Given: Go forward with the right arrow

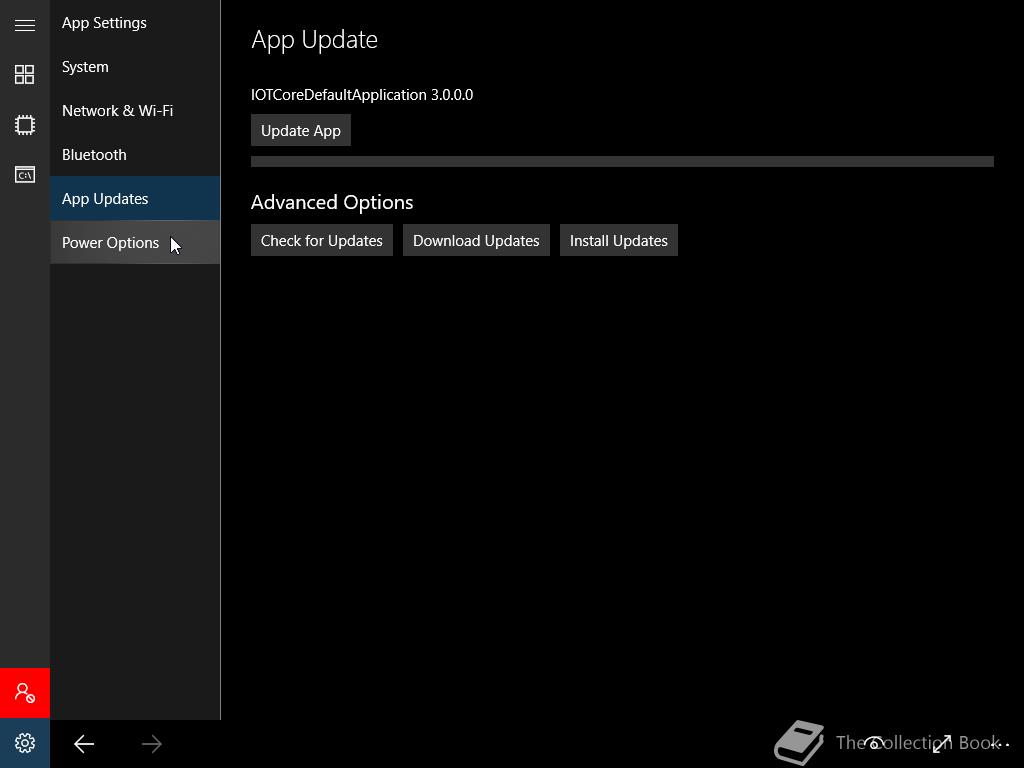Looking at the screenshot, I should coord(152,743).
